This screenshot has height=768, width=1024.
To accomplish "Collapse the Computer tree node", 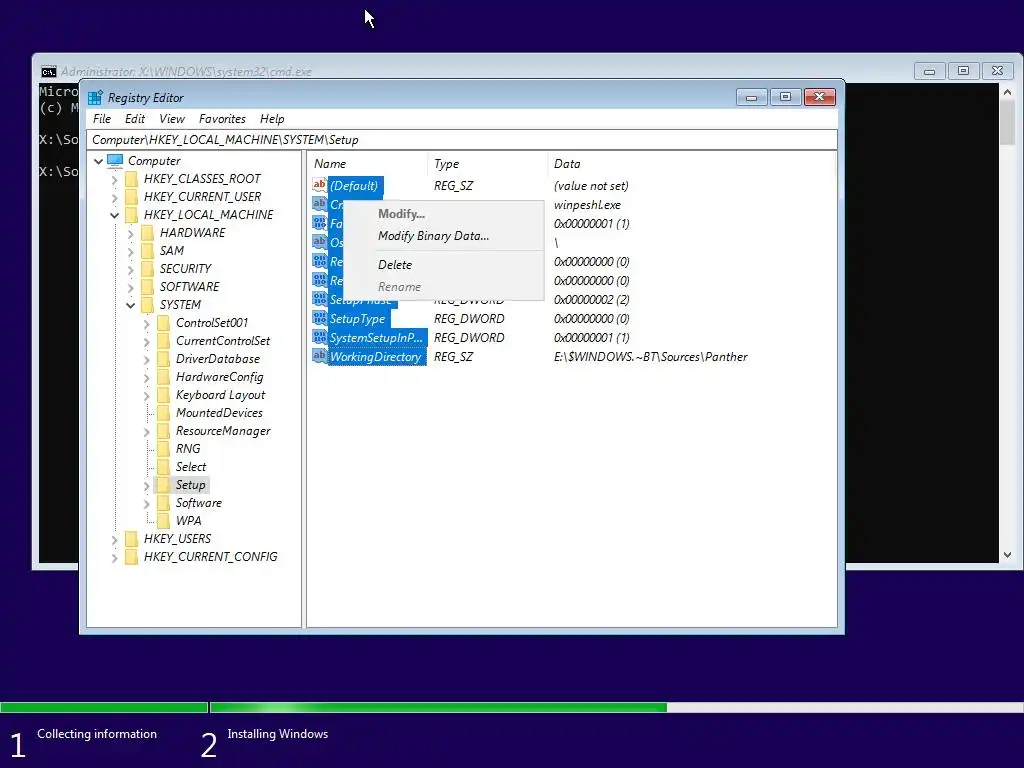I will click(99, 161).
